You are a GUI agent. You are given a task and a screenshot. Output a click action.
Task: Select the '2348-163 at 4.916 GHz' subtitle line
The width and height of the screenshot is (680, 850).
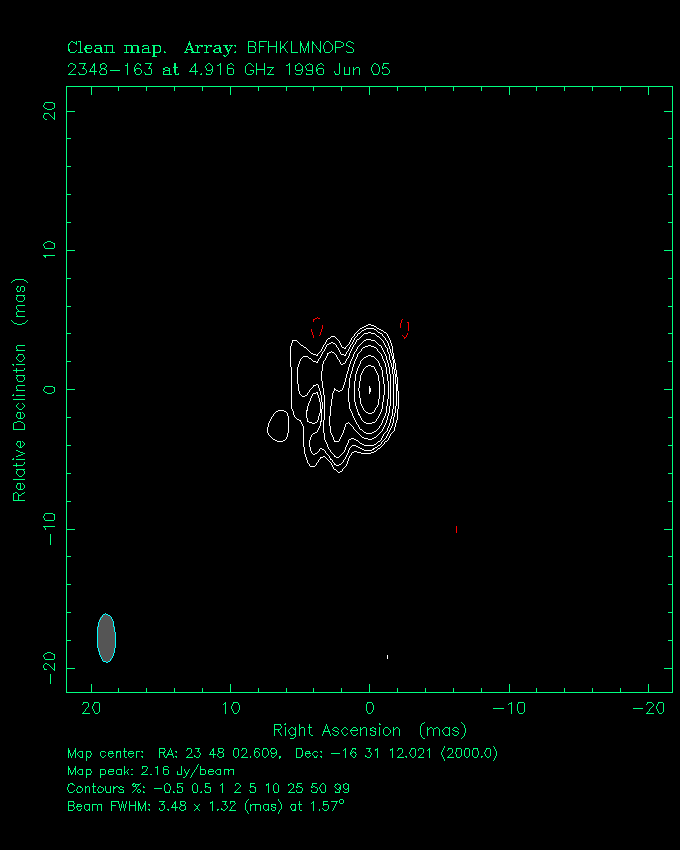[228, 70]
